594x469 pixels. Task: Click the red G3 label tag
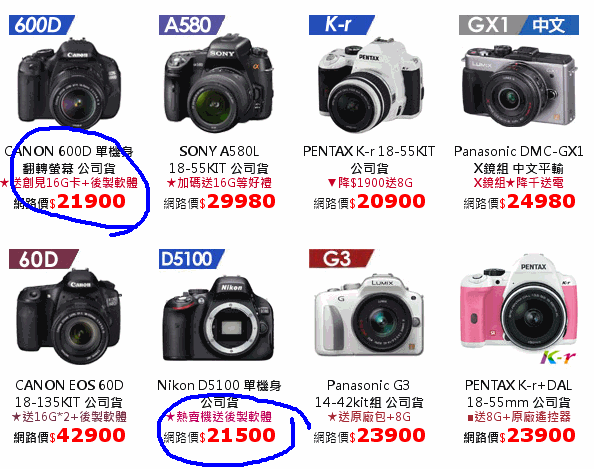(x=342, y=259)
